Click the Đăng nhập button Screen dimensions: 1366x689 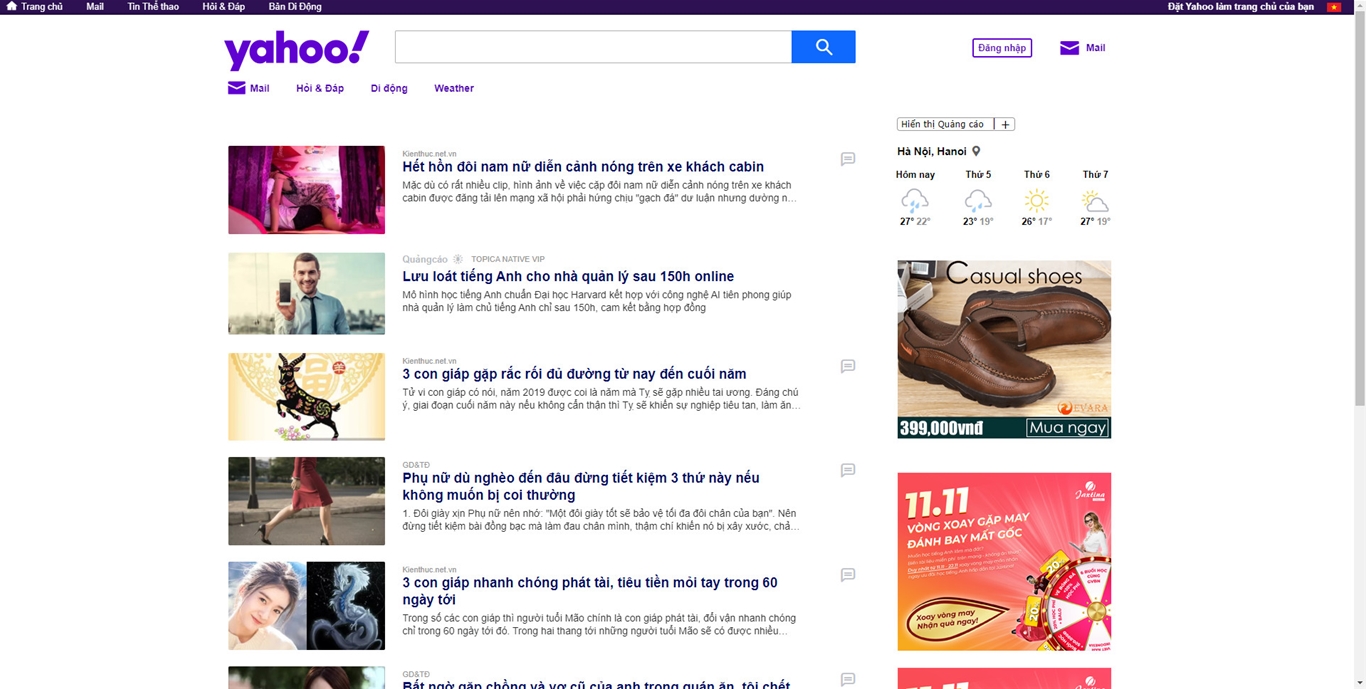[1001, 47]
